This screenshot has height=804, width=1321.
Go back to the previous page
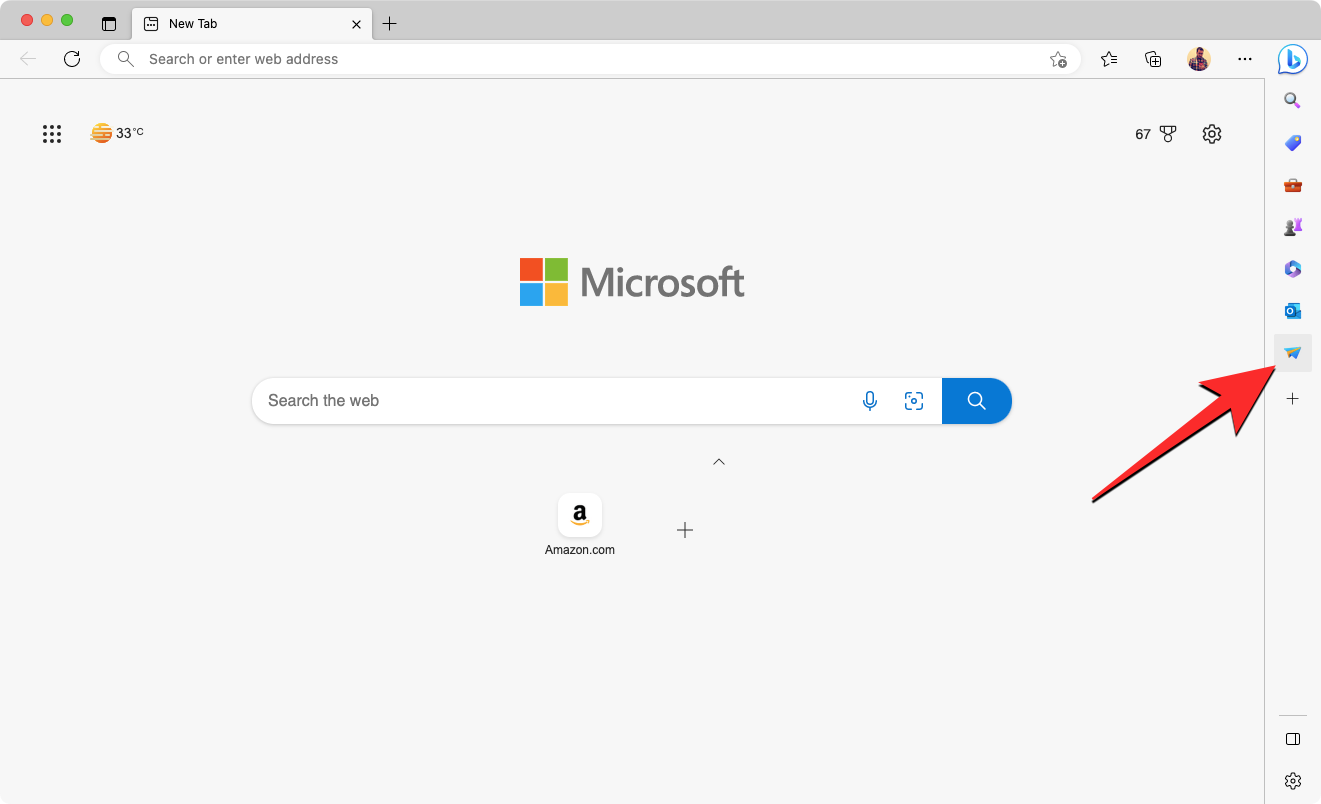[x=28, y=59]
